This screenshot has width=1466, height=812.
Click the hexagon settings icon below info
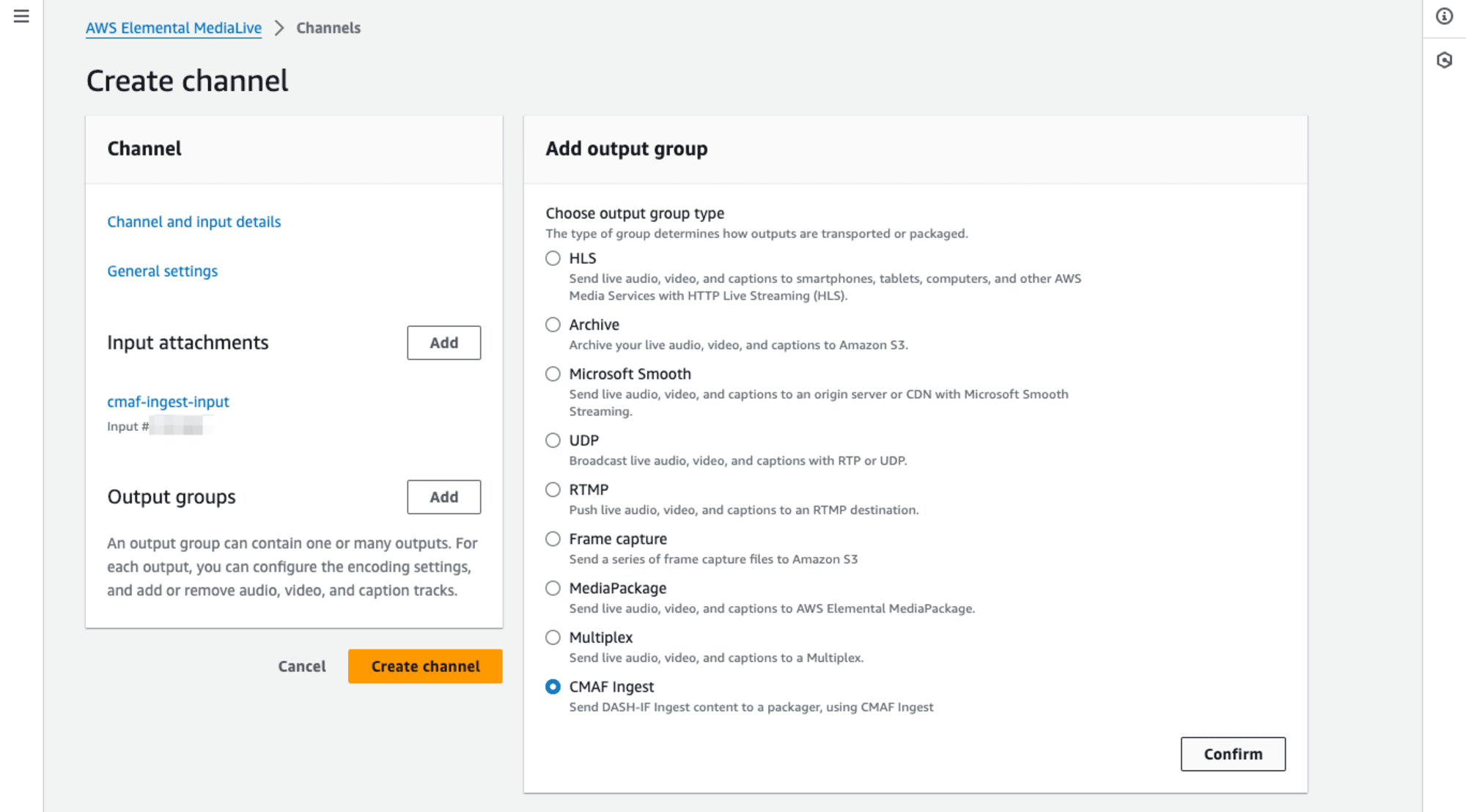pyautogui.click(x=1444, y=60)
